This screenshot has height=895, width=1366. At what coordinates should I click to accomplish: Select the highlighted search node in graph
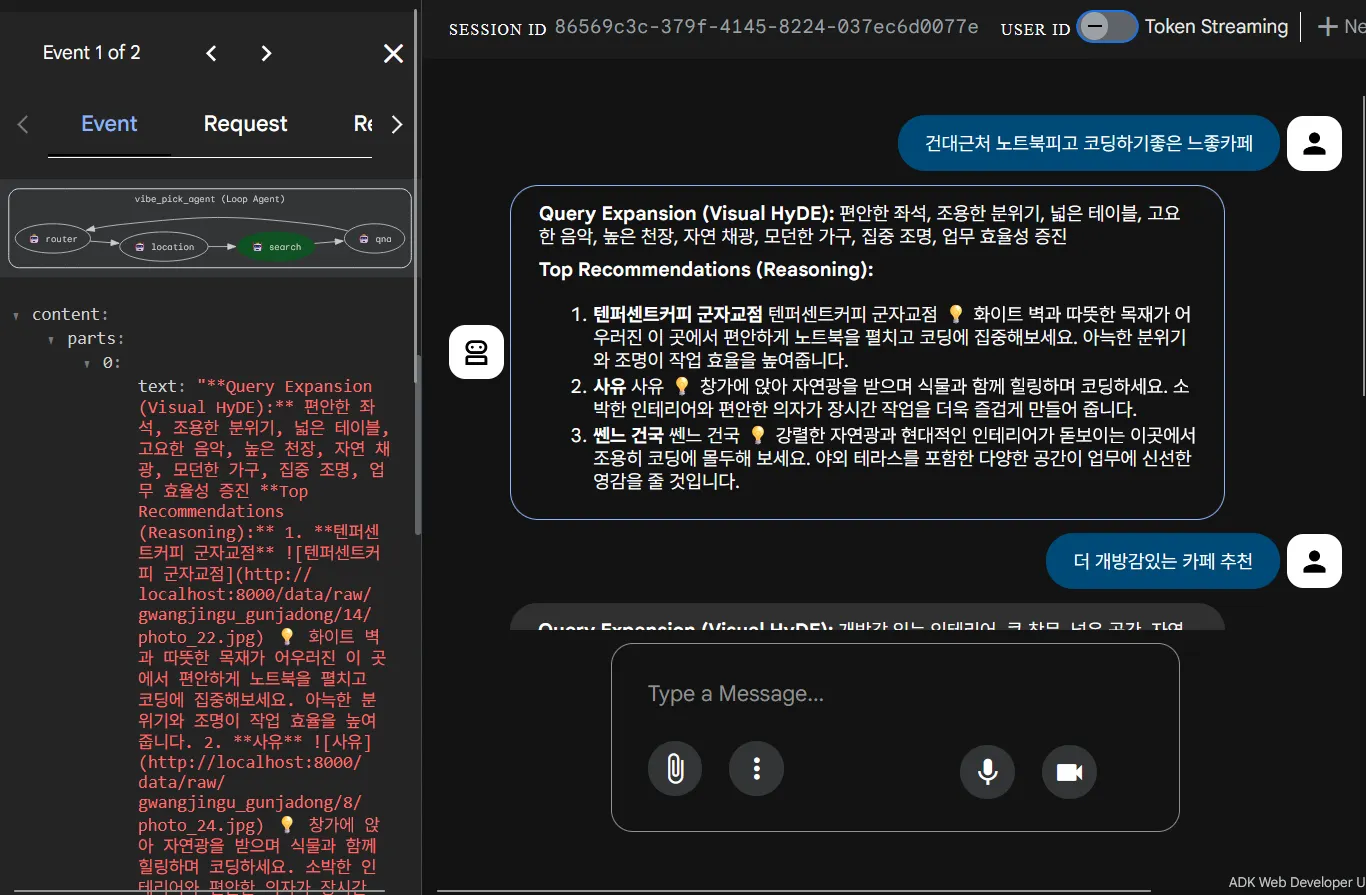coord(276,246)
